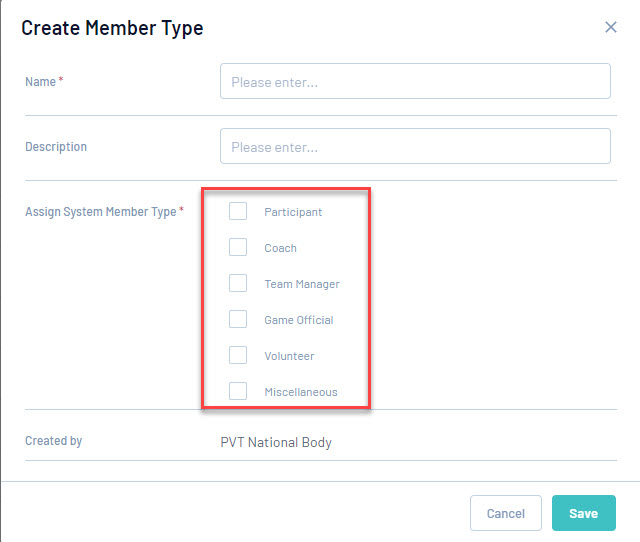The height and width of the screenshot is (542, 640).
Task: Click the "Volunteer" label text
Action: (290, 356)
